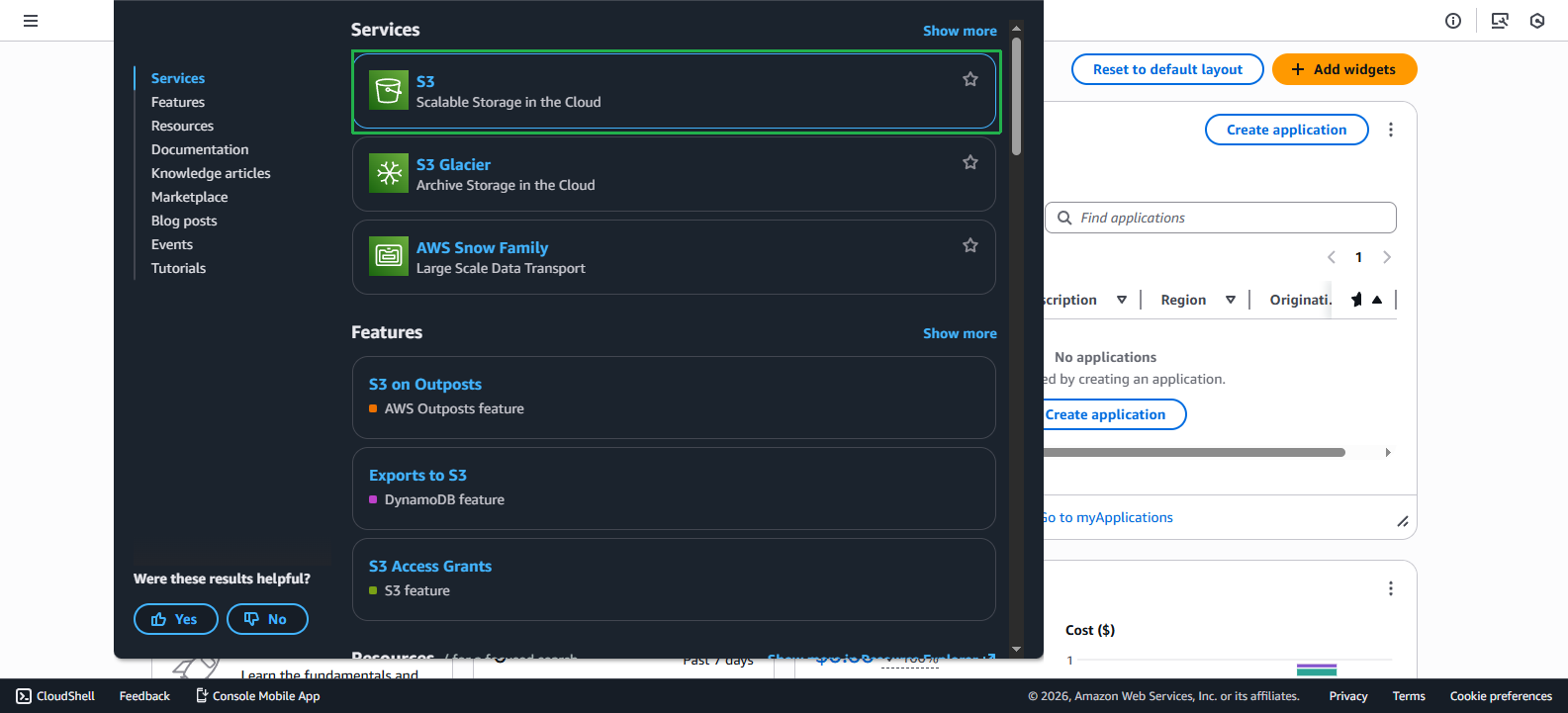Viewport: 1568px width, 713px height.
Task: Click Reset to default layout button
Action: click(x=1167, y=69)
